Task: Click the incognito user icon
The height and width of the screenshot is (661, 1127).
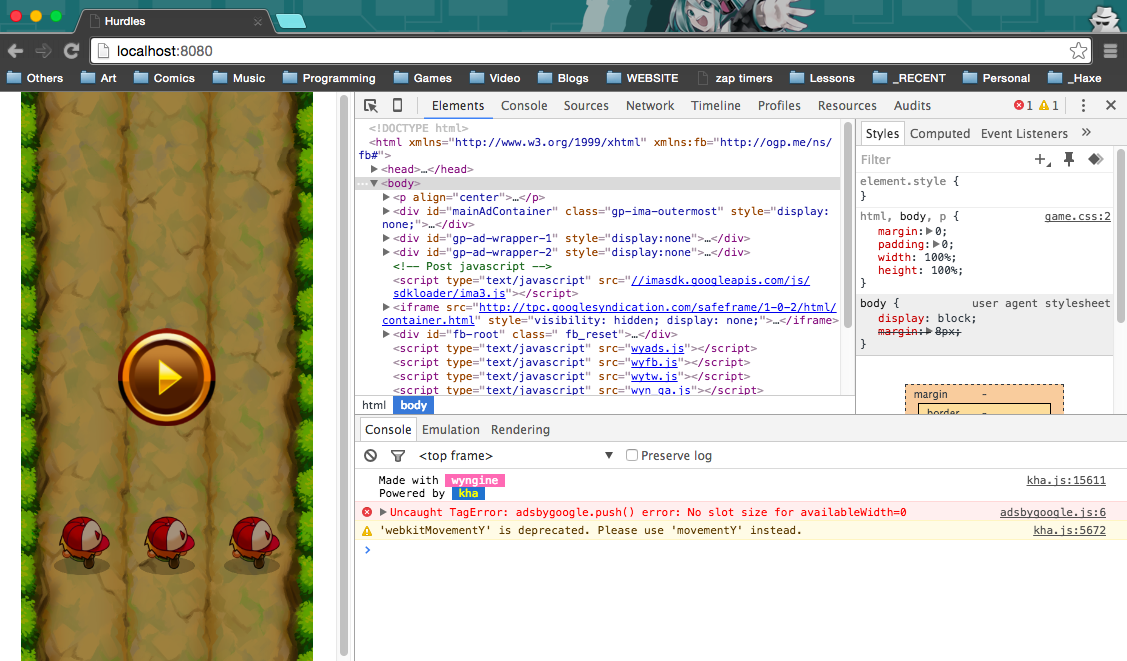Action: click(x=1104, y=17)
